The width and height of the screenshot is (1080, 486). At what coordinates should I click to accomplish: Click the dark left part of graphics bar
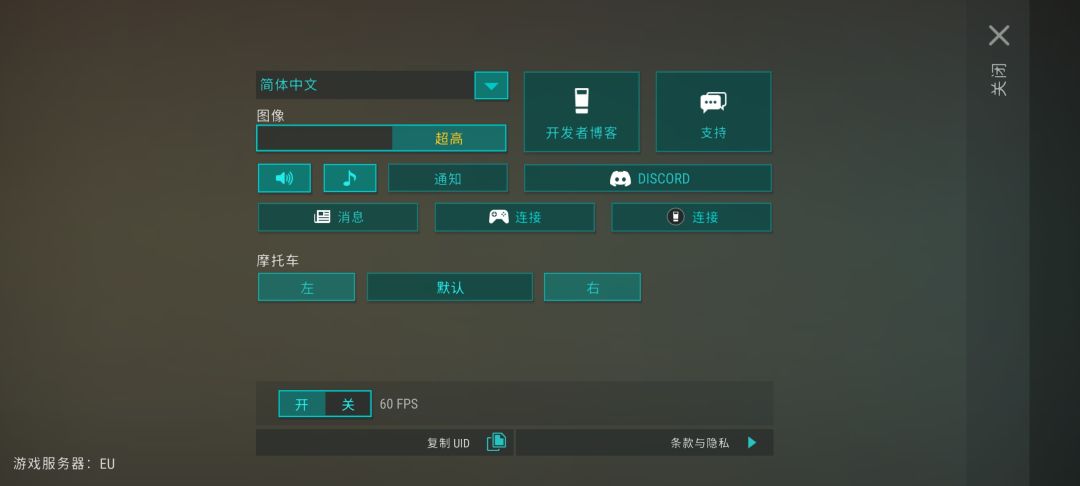pos(324,138)
